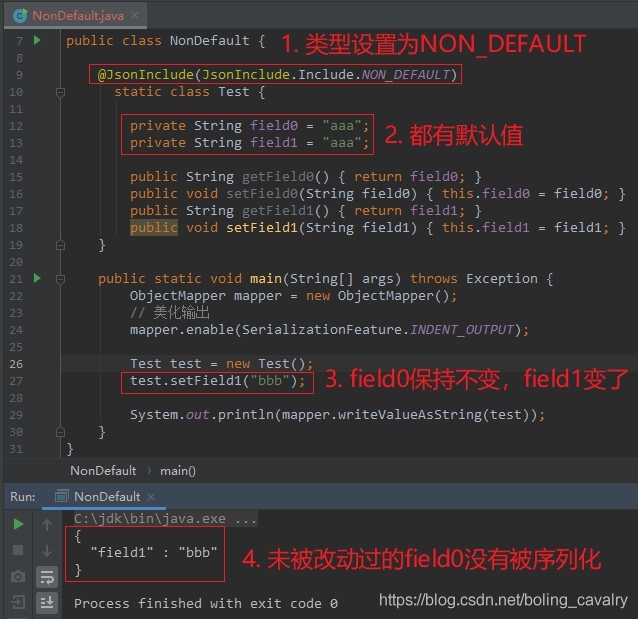Click the camera Dump Threads icon

[x=18, y=576]
